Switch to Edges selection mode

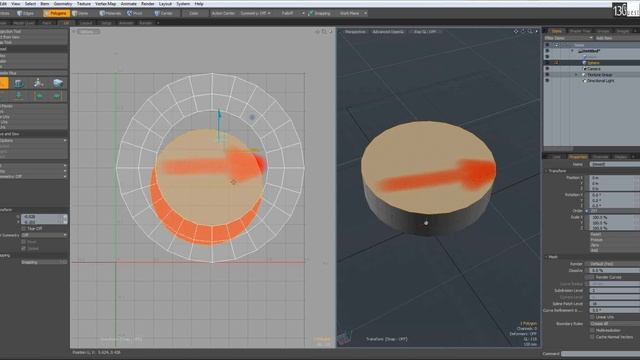(26, 13)
